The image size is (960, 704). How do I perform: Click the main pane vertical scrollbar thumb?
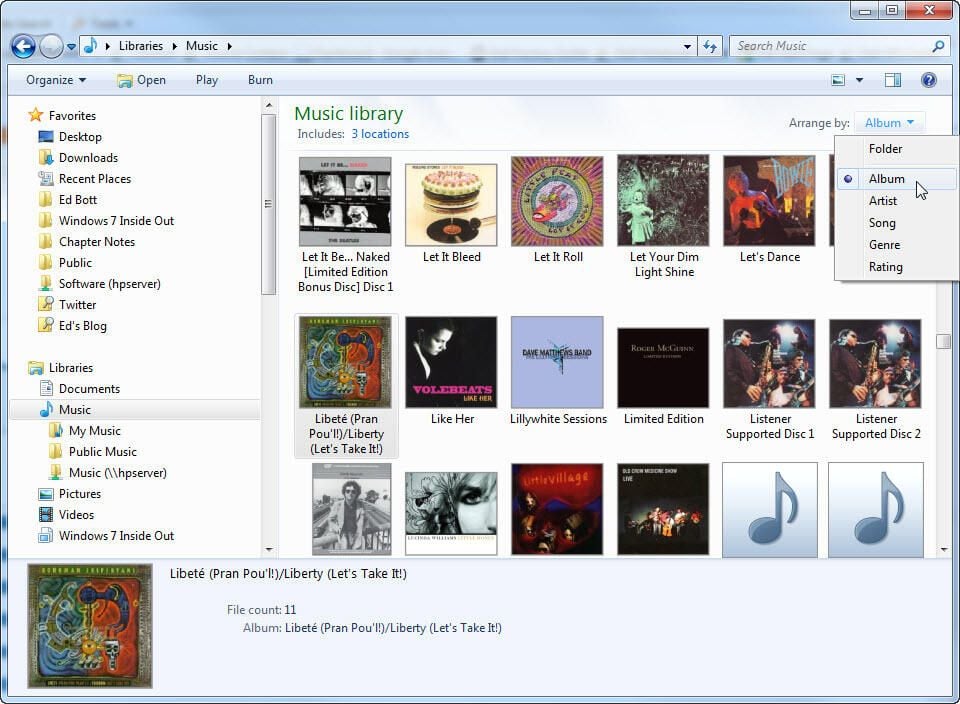[943, 341]
